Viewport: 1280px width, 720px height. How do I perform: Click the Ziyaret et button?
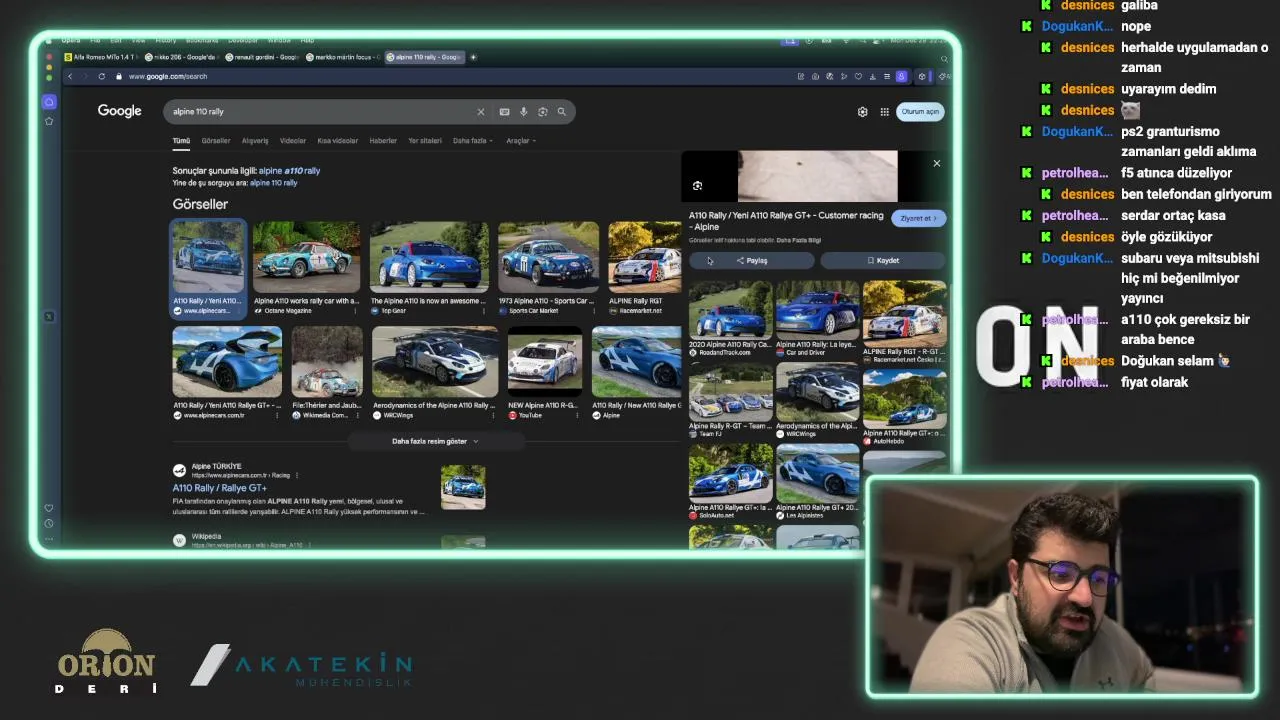coord(918,218)
